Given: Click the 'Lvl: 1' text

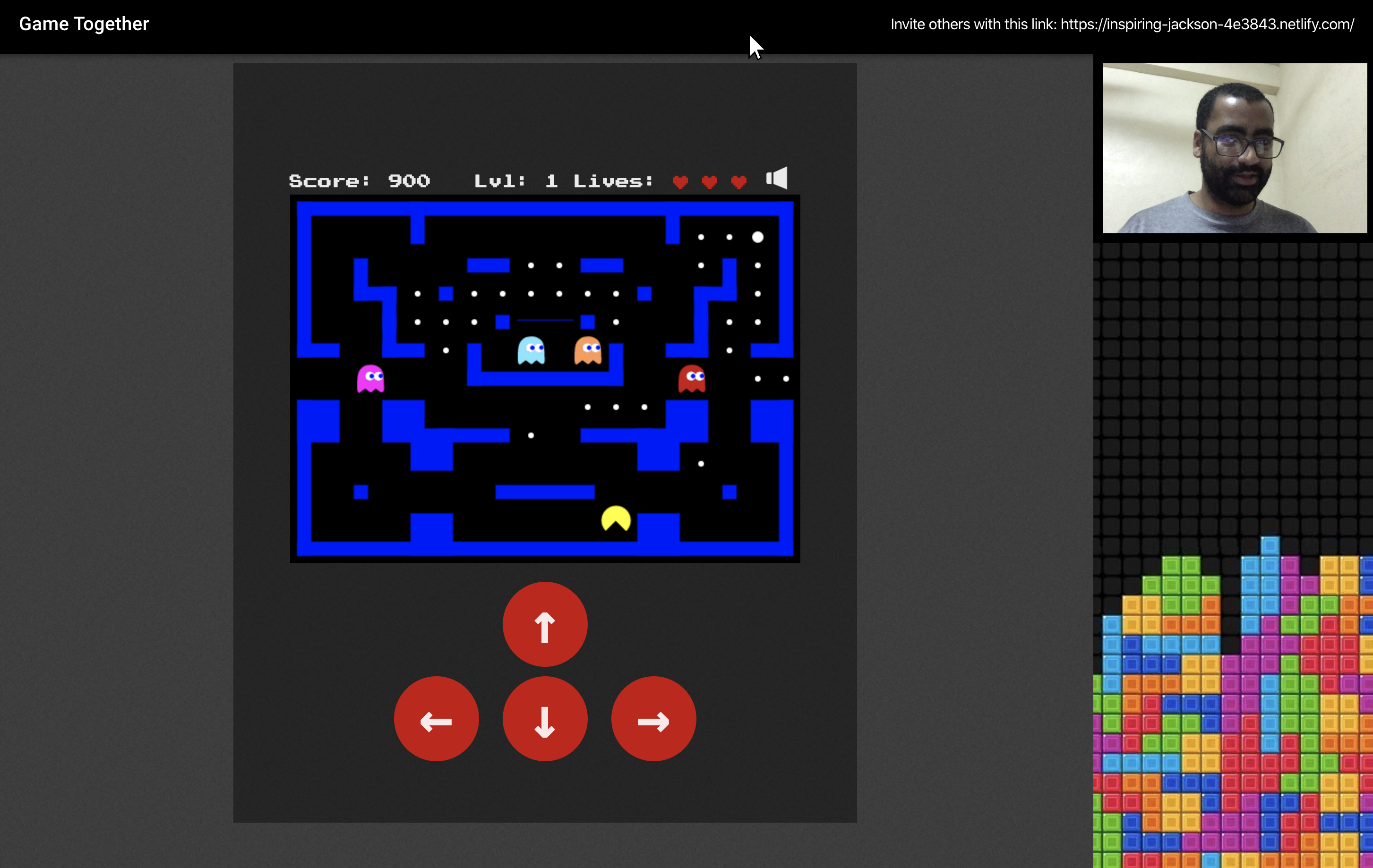Looking at the screenshot, I should 516,181.
